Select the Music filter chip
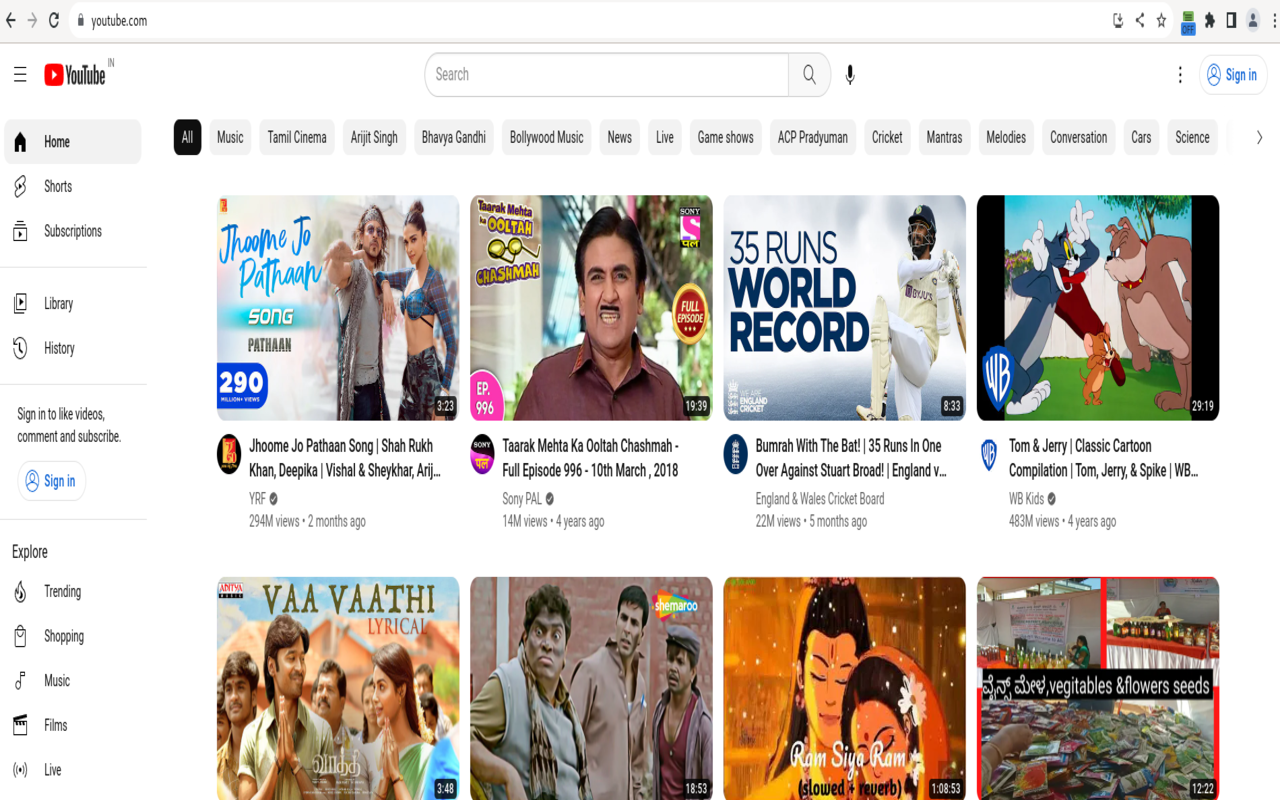The height and width of the screenshot is (800, 1280). click(230, 138)
